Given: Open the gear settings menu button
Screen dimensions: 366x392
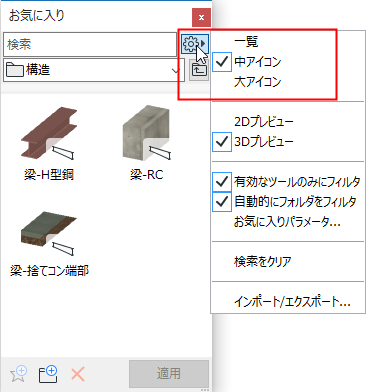Looking at the screenshot, I should (195, 44).
